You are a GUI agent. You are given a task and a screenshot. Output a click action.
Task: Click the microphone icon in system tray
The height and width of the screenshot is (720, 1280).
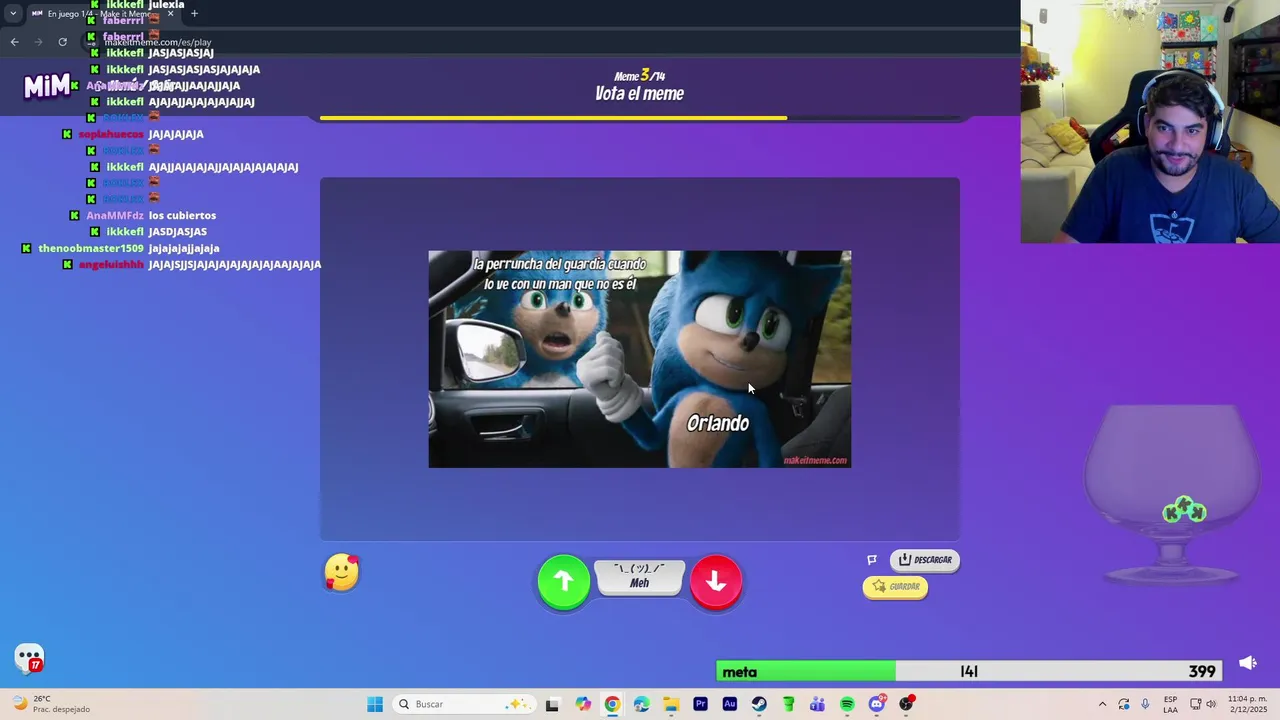pyautogui.click(x=1145, y=704)
